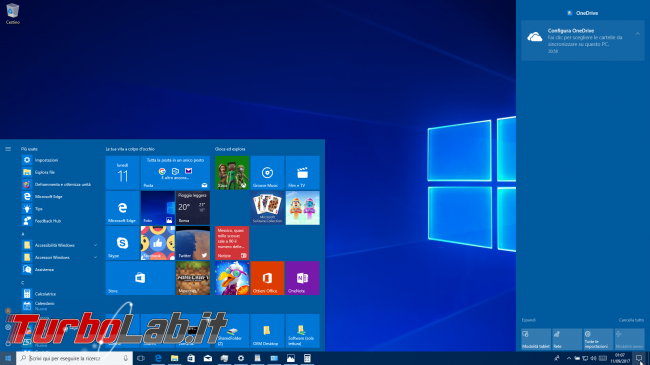
Task: Open the Notizie news tile
Action: tap(232, 243)
